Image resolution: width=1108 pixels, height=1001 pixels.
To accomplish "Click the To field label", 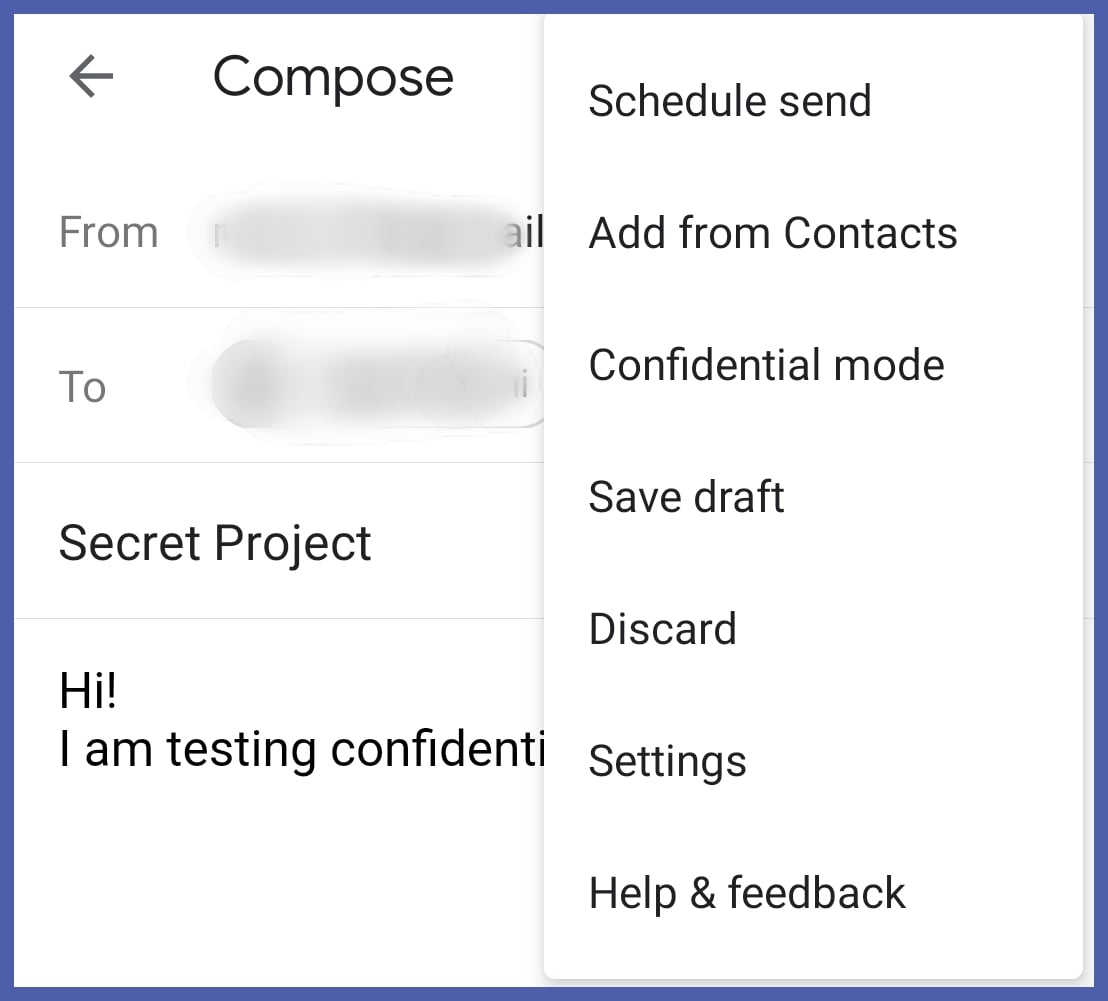I will coord(82,388).
